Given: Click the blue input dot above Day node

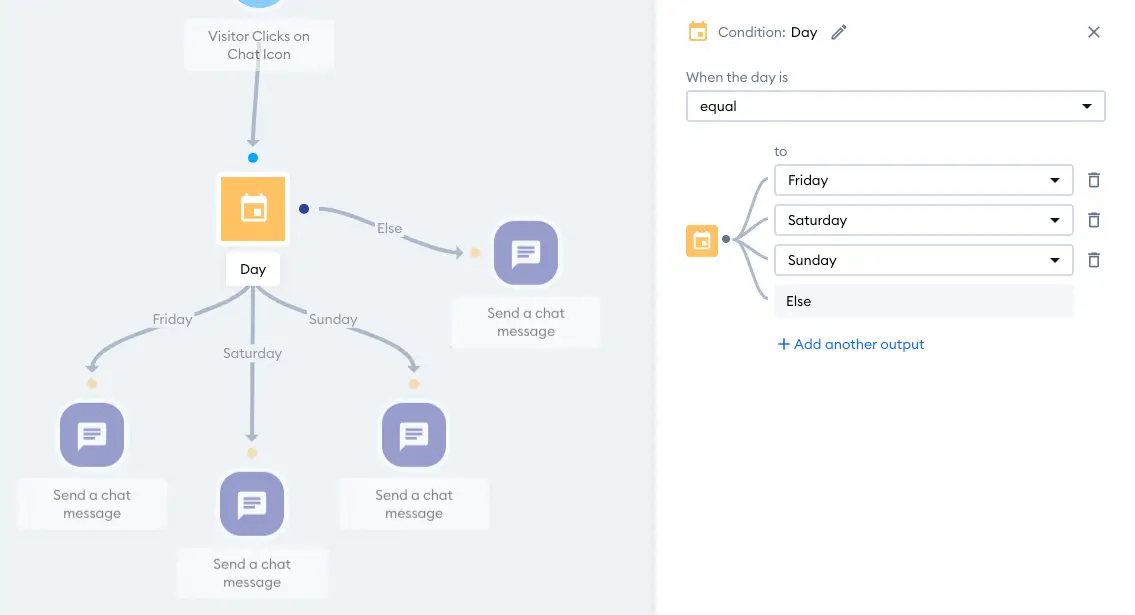Looking at the screenshot, I should [x=253, y=158].
